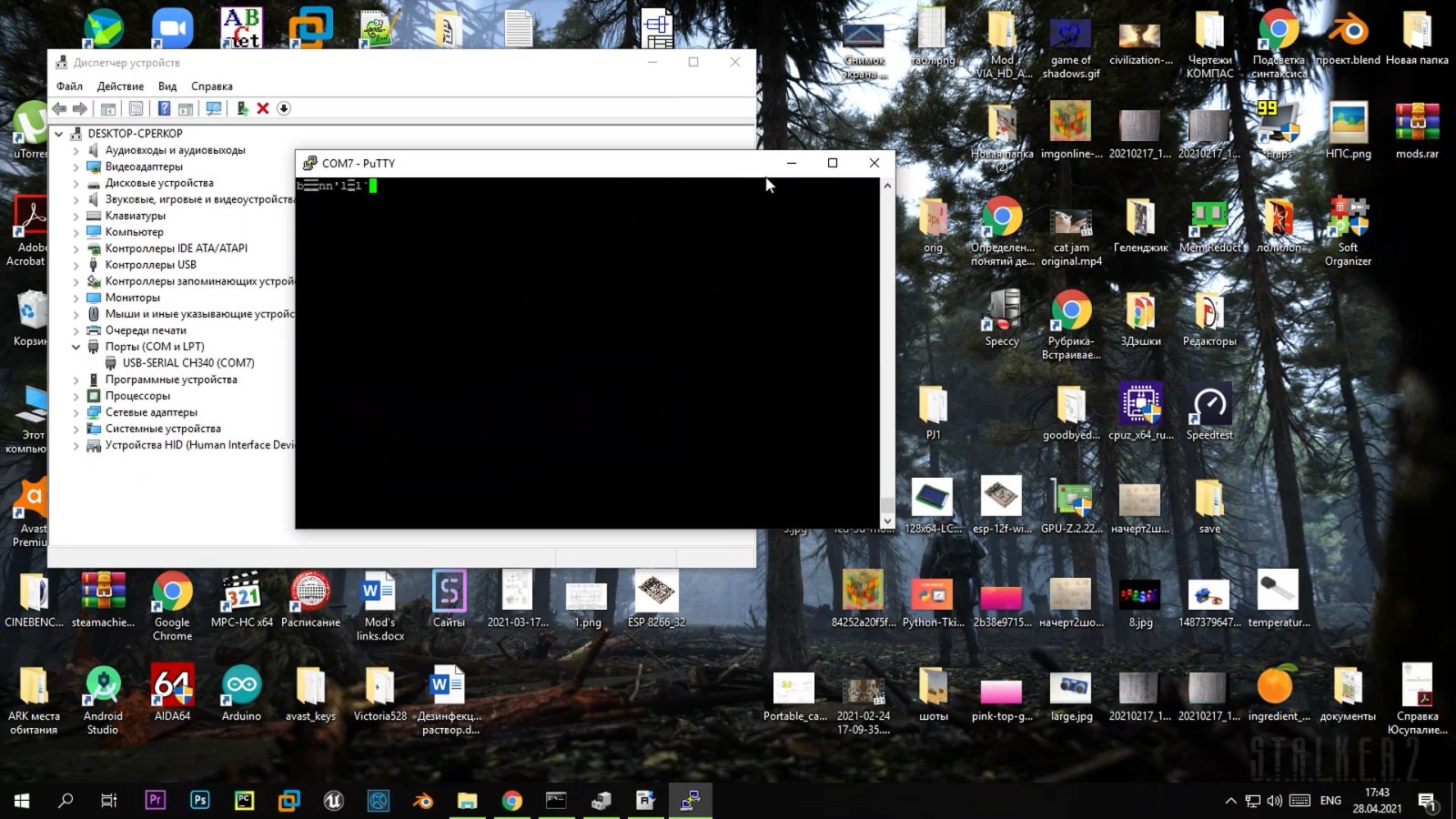This screenshot has width=1456, height=819.
Task: Open the Windows Start menu
Action: [22, 801]
